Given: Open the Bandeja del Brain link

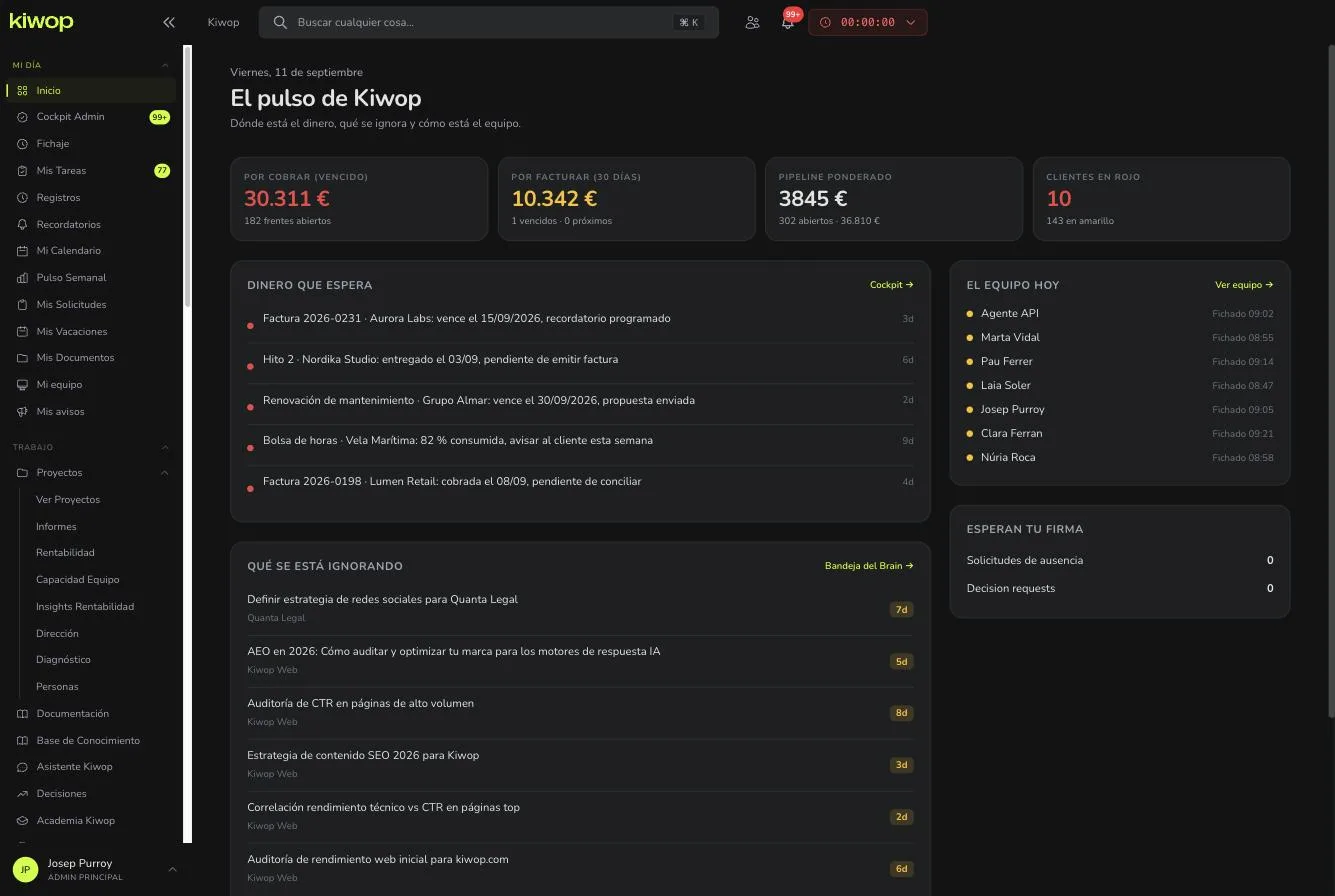Looking at the screenshot, I should (869, 566).
